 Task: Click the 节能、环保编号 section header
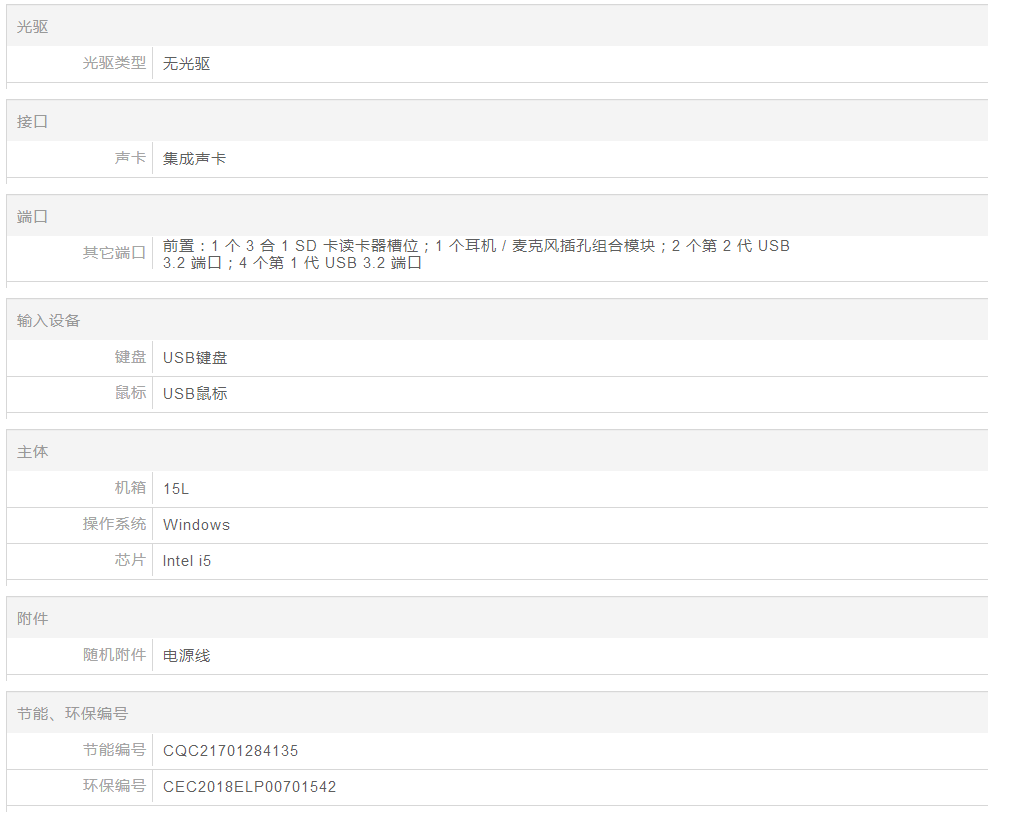point(73,714)
